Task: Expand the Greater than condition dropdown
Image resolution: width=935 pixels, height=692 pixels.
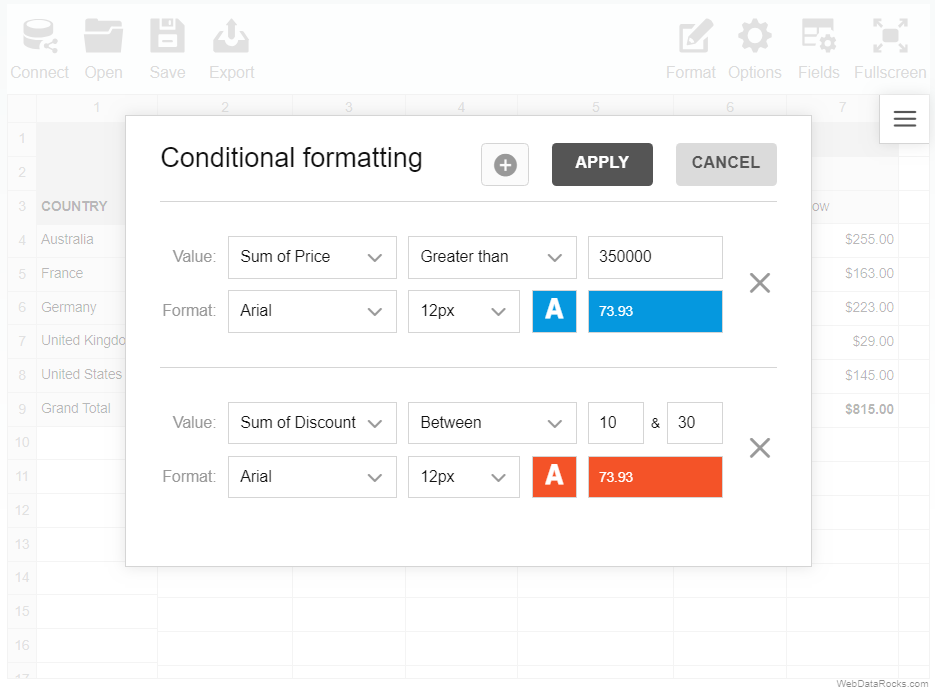Action: [x=491, y=257]
